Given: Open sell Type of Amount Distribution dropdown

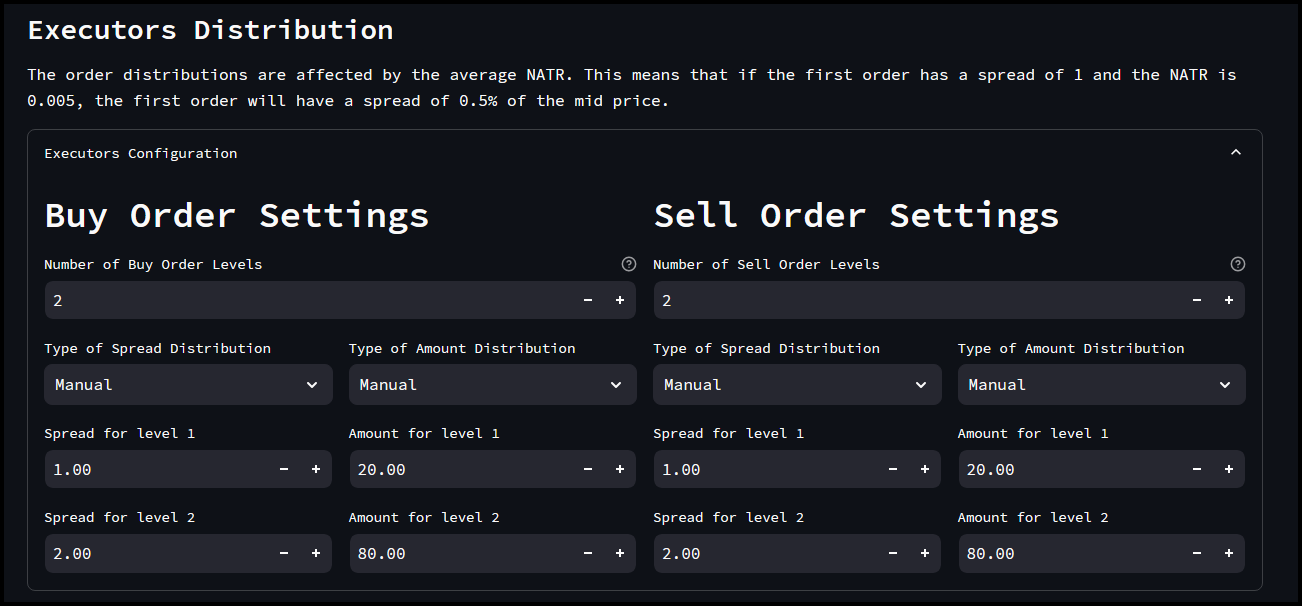Looking at the screenshot, I should coord(1101,385).
